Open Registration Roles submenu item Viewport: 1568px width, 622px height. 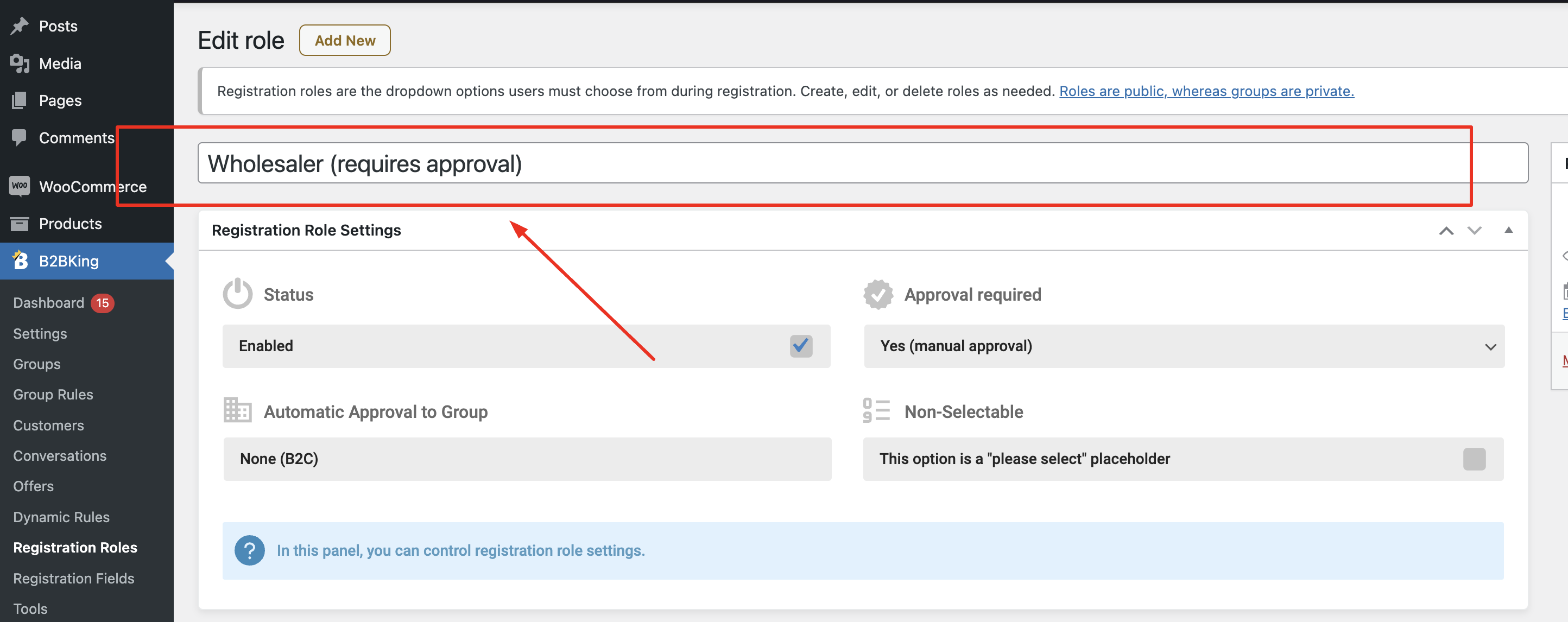tap(75, 548)
